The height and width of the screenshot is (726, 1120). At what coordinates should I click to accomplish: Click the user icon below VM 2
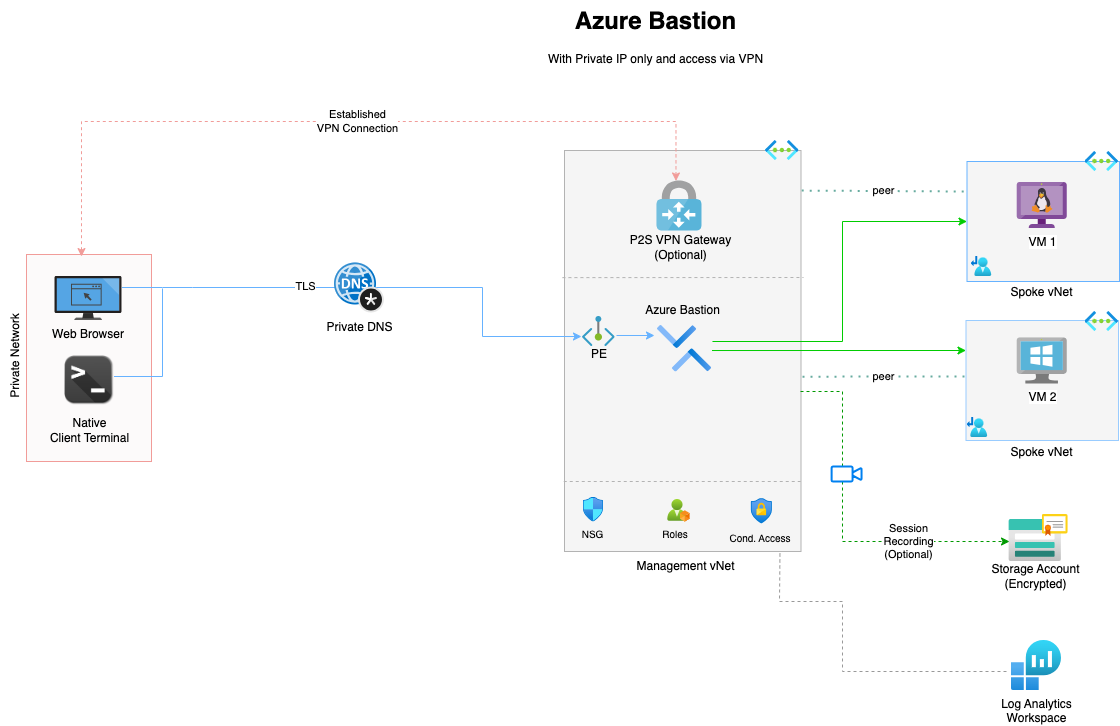pyautogui.click(x=977, y=427)
